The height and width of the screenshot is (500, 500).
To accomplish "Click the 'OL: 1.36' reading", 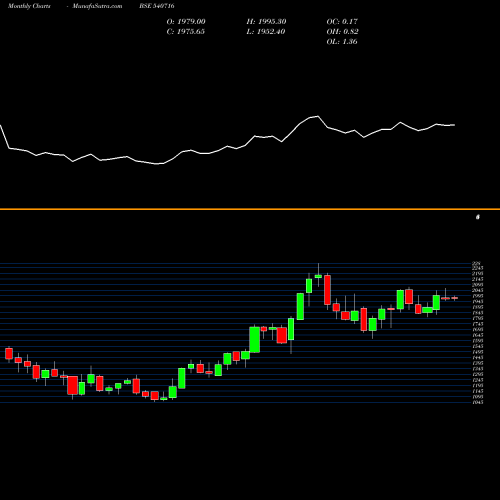I will point(342,42).
